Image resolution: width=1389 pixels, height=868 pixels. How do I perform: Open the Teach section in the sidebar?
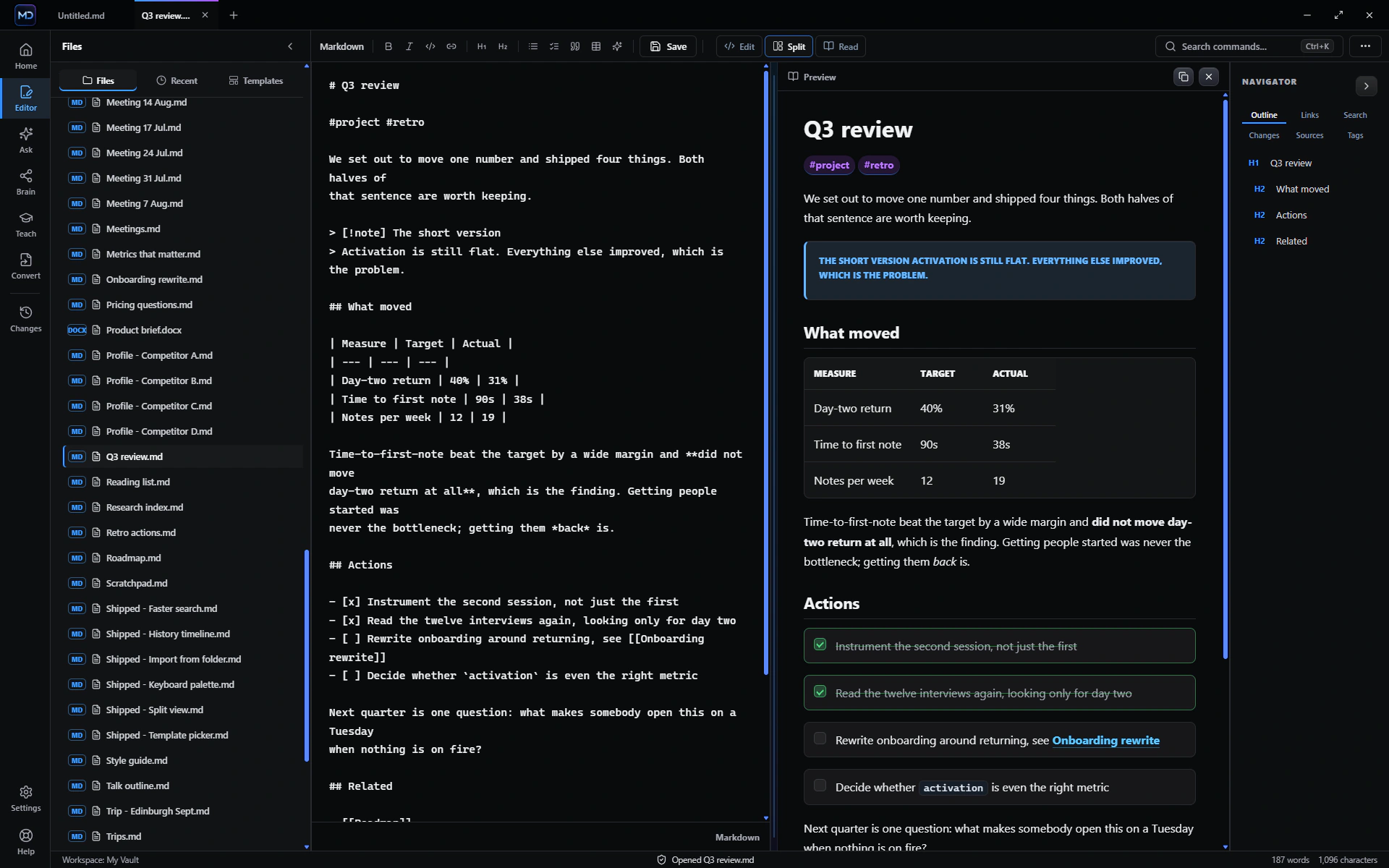tap(26, 224)
